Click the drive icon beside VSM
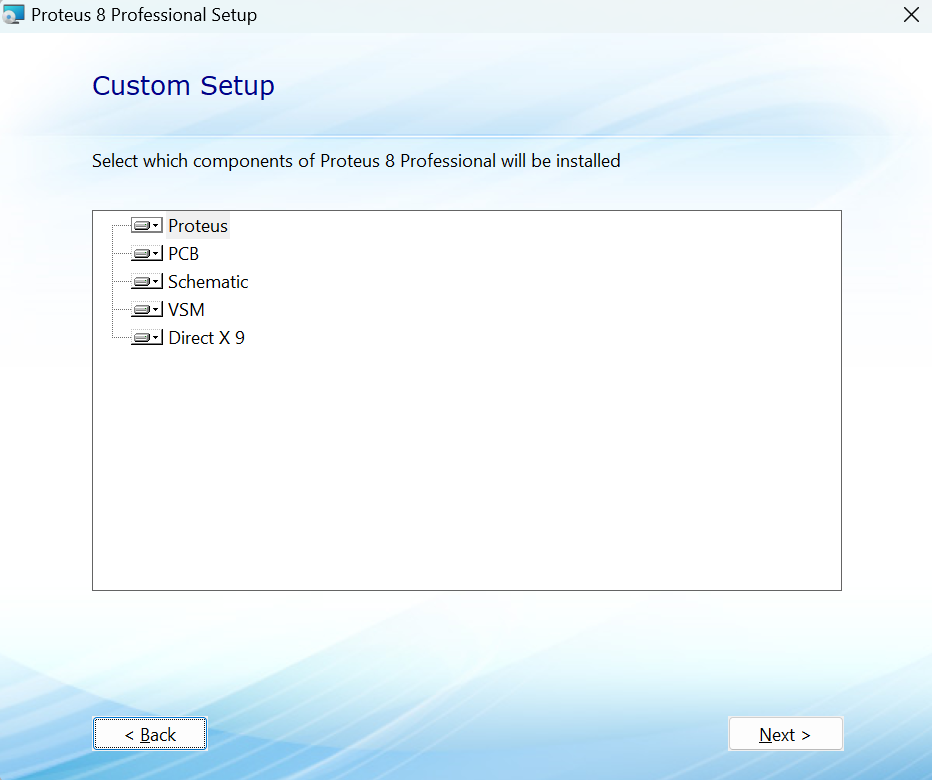Viewport: 932px width, 780px height. coord(141,310)
